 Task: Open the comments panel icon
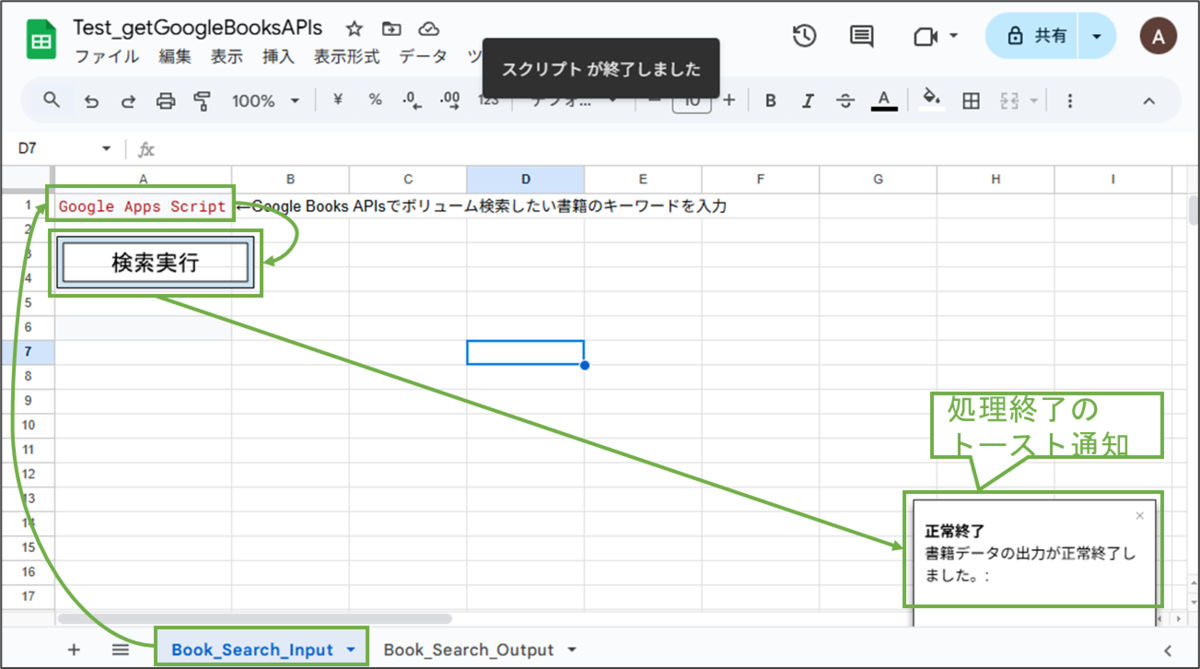click(860, 36)
